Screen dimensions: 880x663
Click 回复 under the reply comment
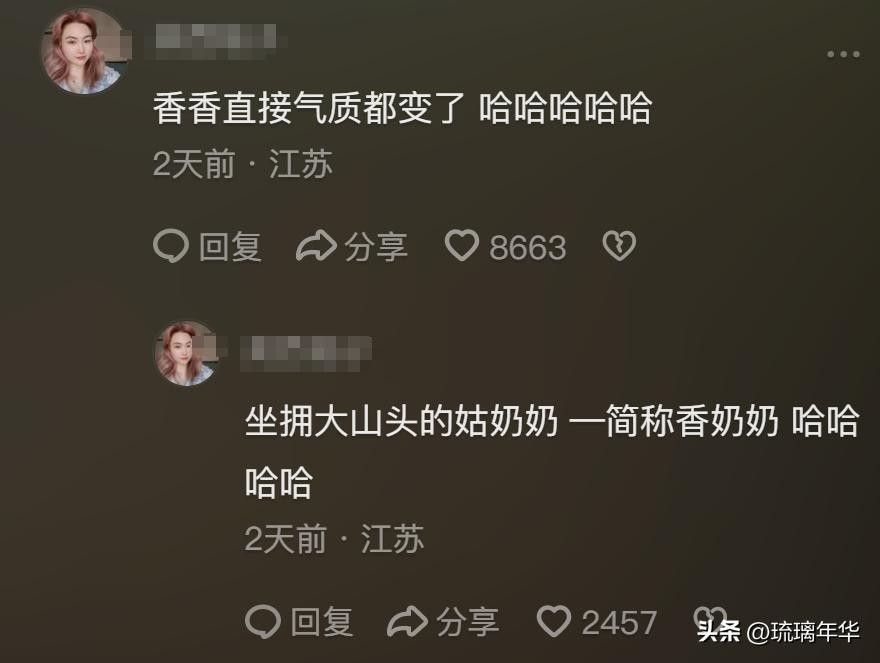(322, 621)
